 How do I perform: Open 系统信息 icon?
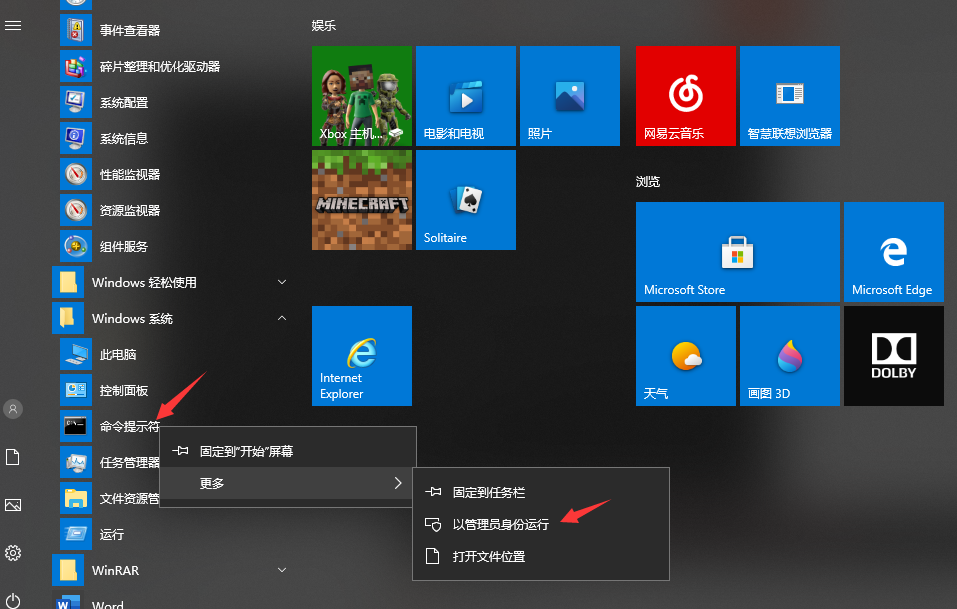(76, 139)
